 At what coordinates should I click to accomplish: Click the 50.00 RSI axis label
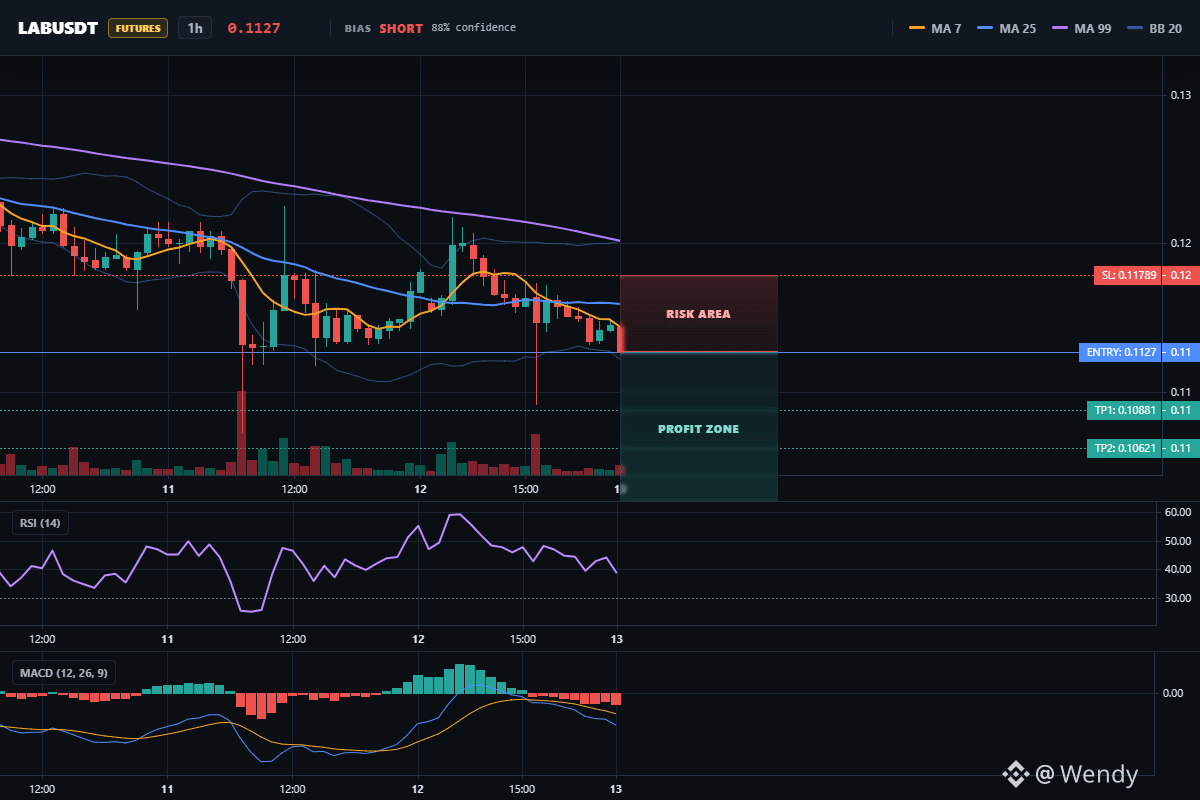1180,541
